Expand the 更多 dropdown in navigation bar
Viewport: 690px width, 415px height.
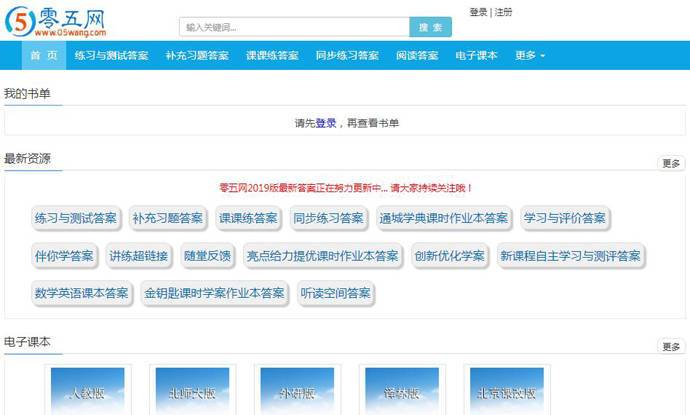tap(530, 56)
